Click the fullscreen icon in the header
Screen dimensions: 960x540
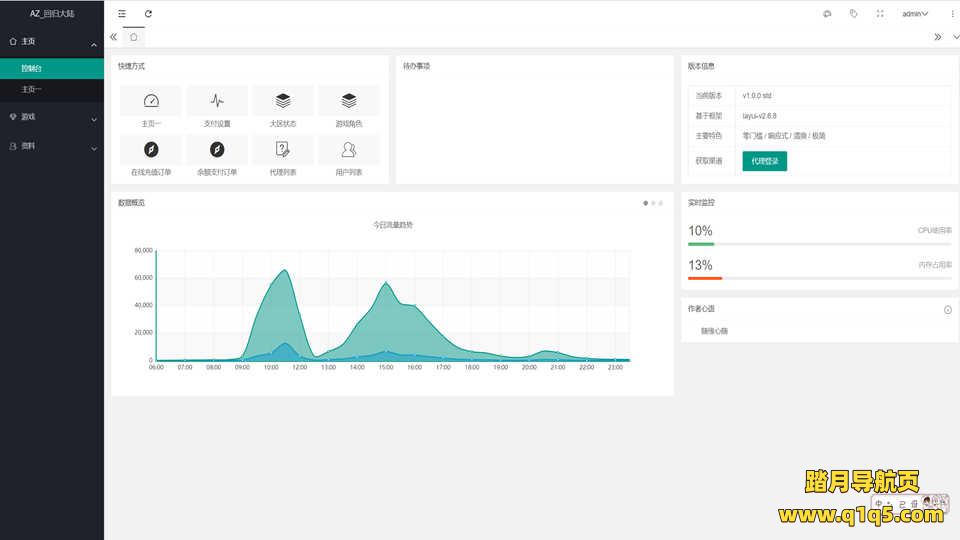(x=880, y=14)
